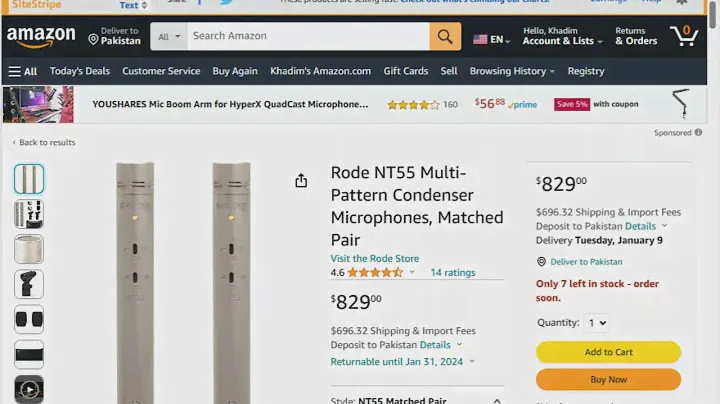
Task: Click the Amazon logo
Action: point(41,37)
